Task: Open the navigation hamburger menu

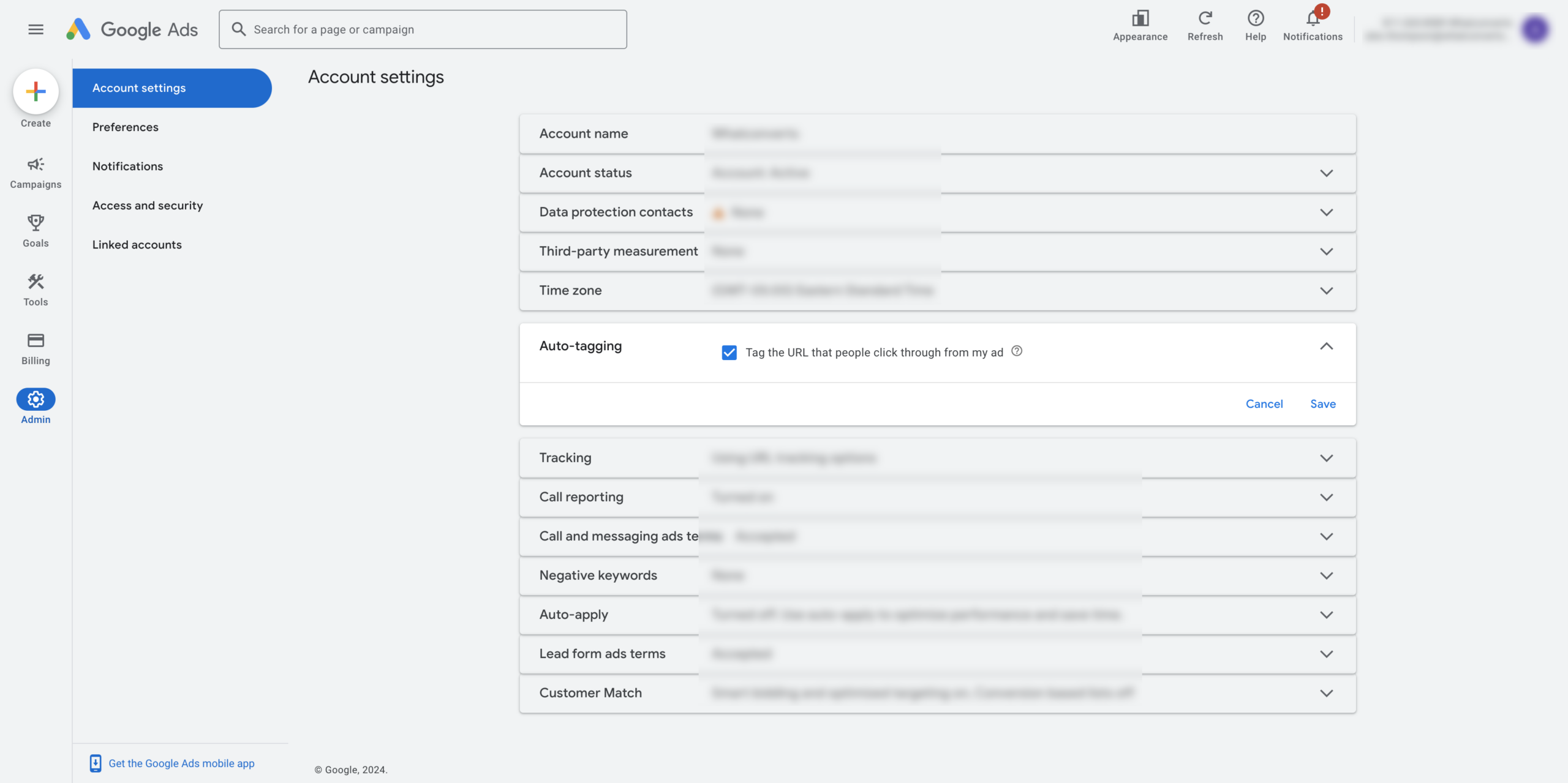Action: (x=36, y=29)
